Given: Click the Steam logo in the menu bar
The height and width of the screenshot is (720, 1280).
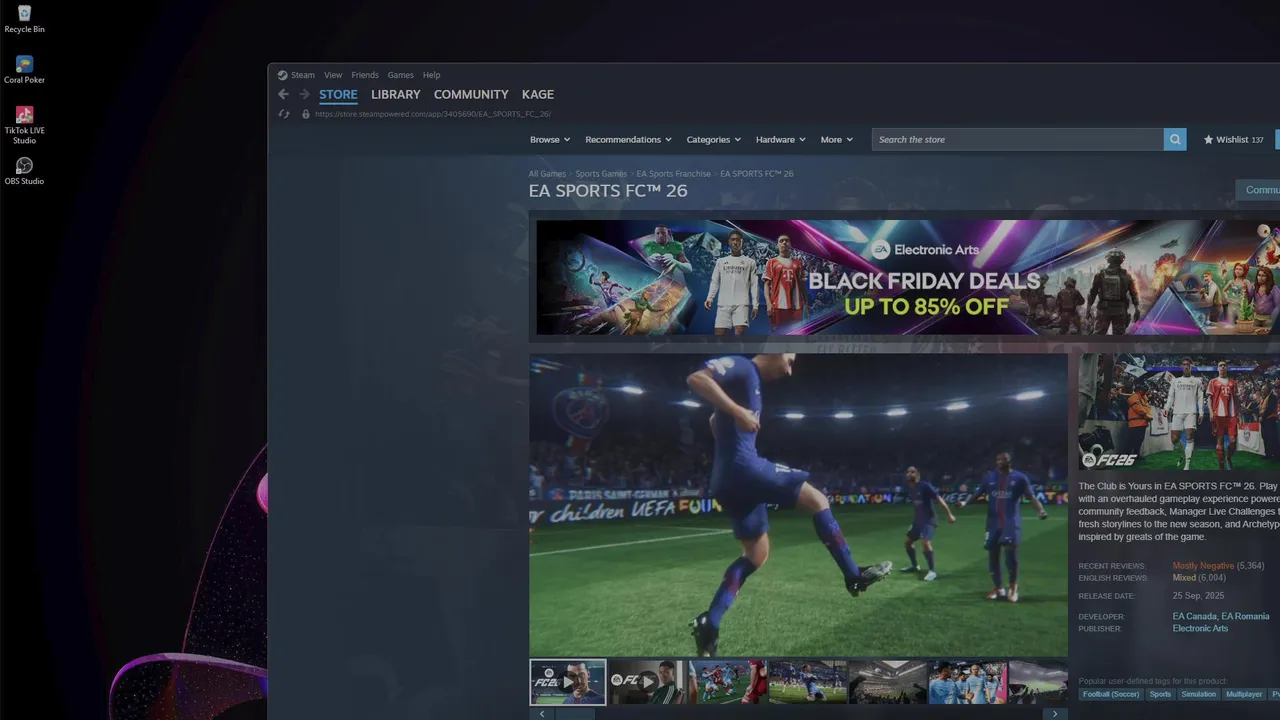Looking at the screenshot, I should pos(283,75).
